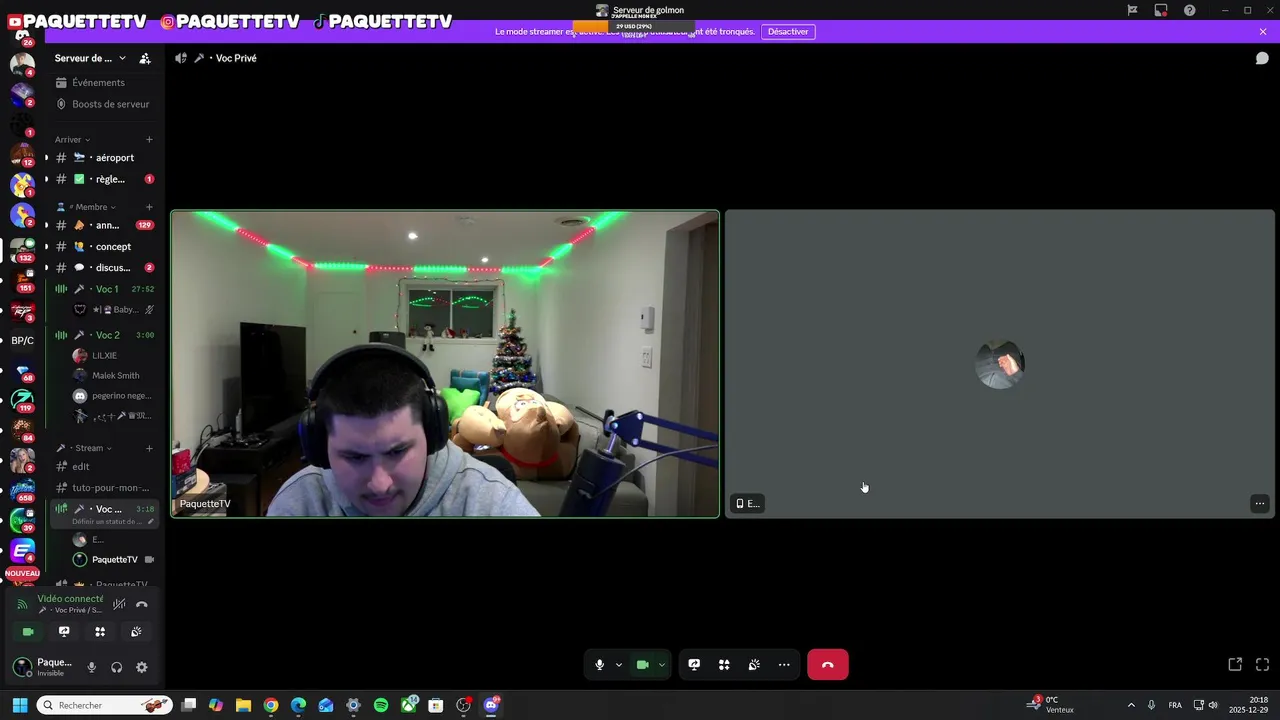Open the concept channel

click(103, 247)
